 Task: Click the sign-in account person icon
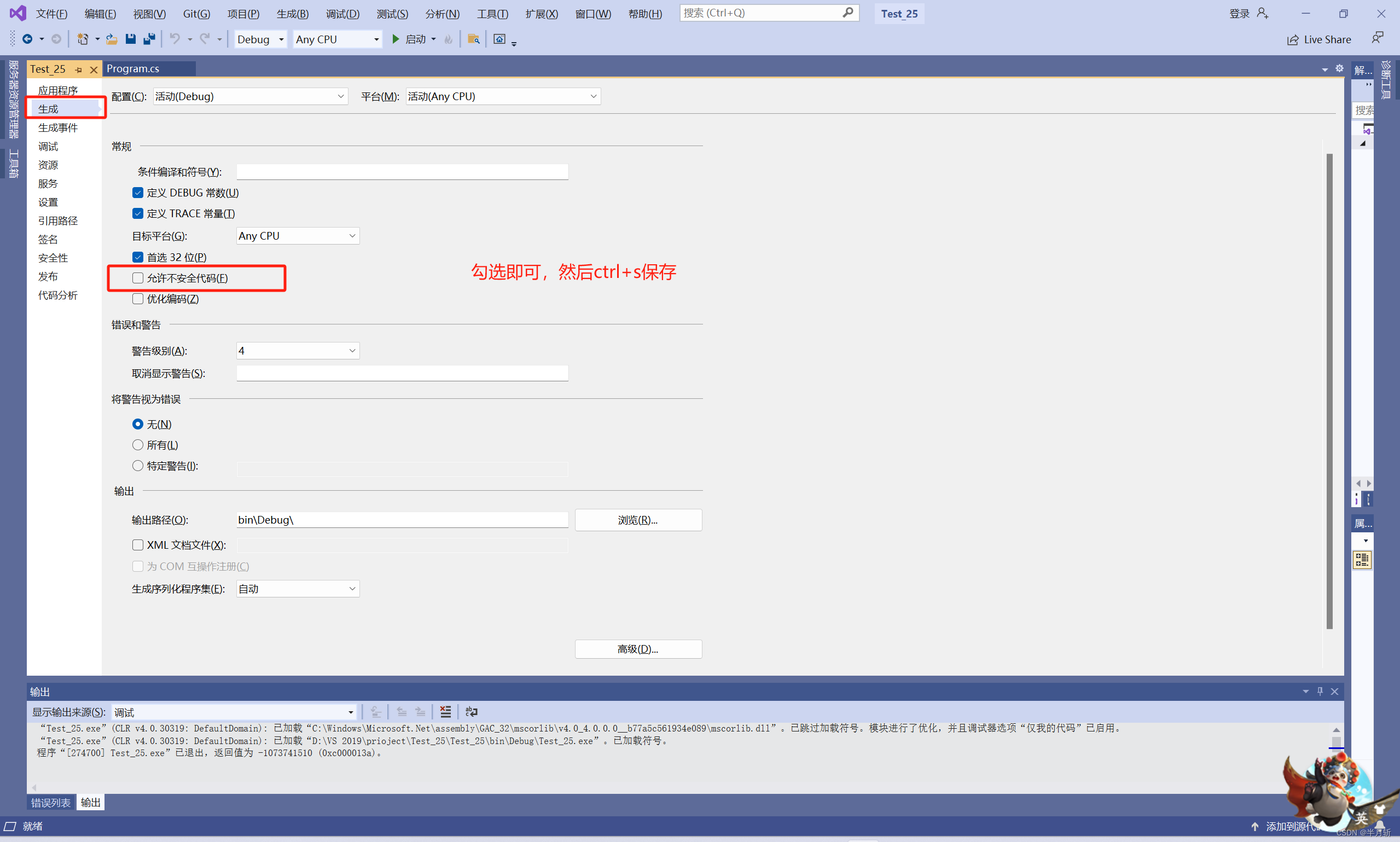(1262, 13)
